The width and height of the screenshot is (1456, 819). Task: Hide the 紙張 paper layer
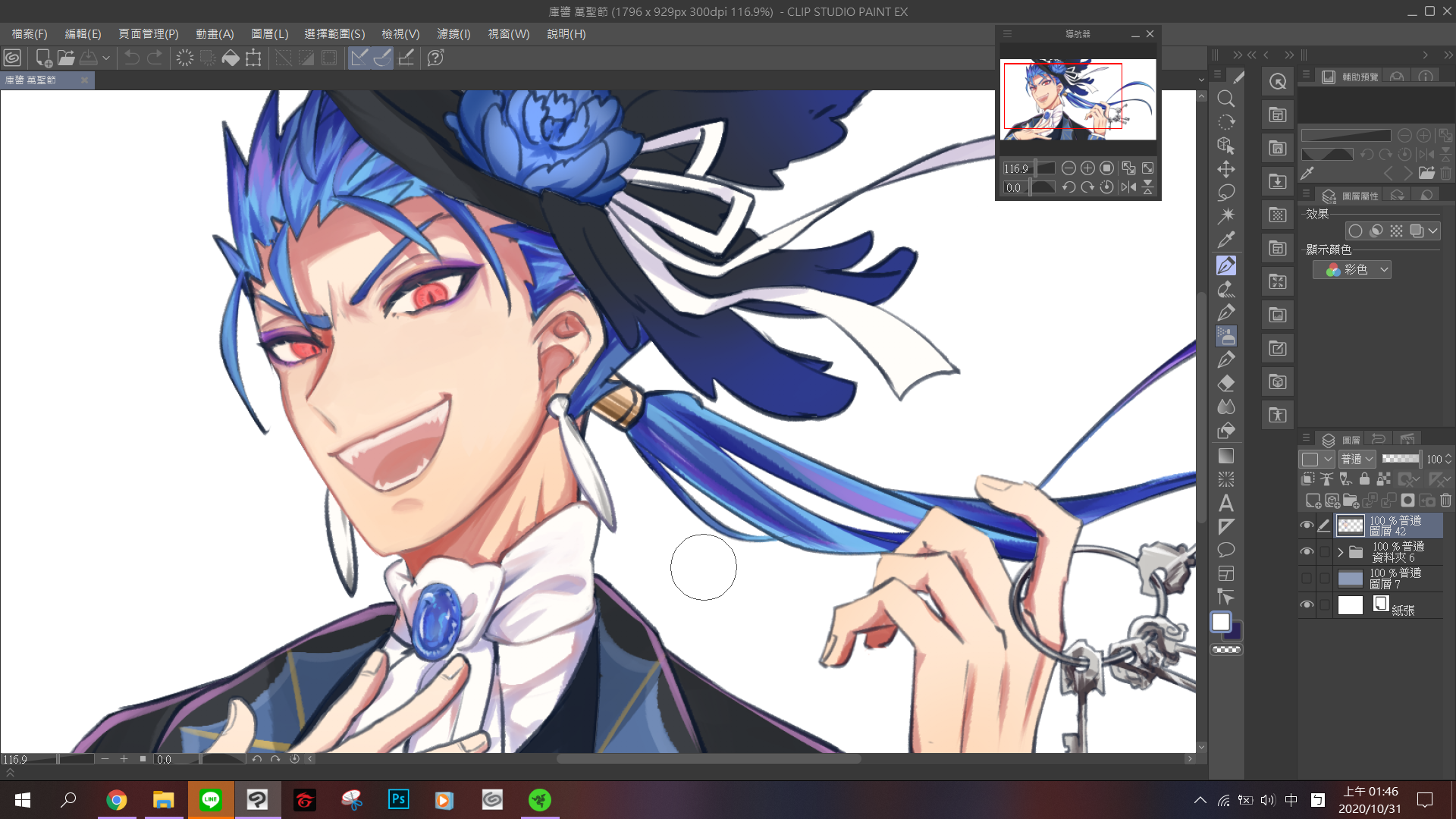[x=1307, y=605]
